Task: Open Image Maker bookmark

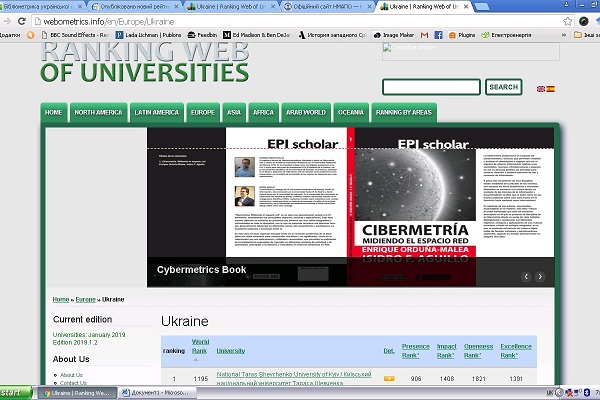Action: [x=394, y=35]
